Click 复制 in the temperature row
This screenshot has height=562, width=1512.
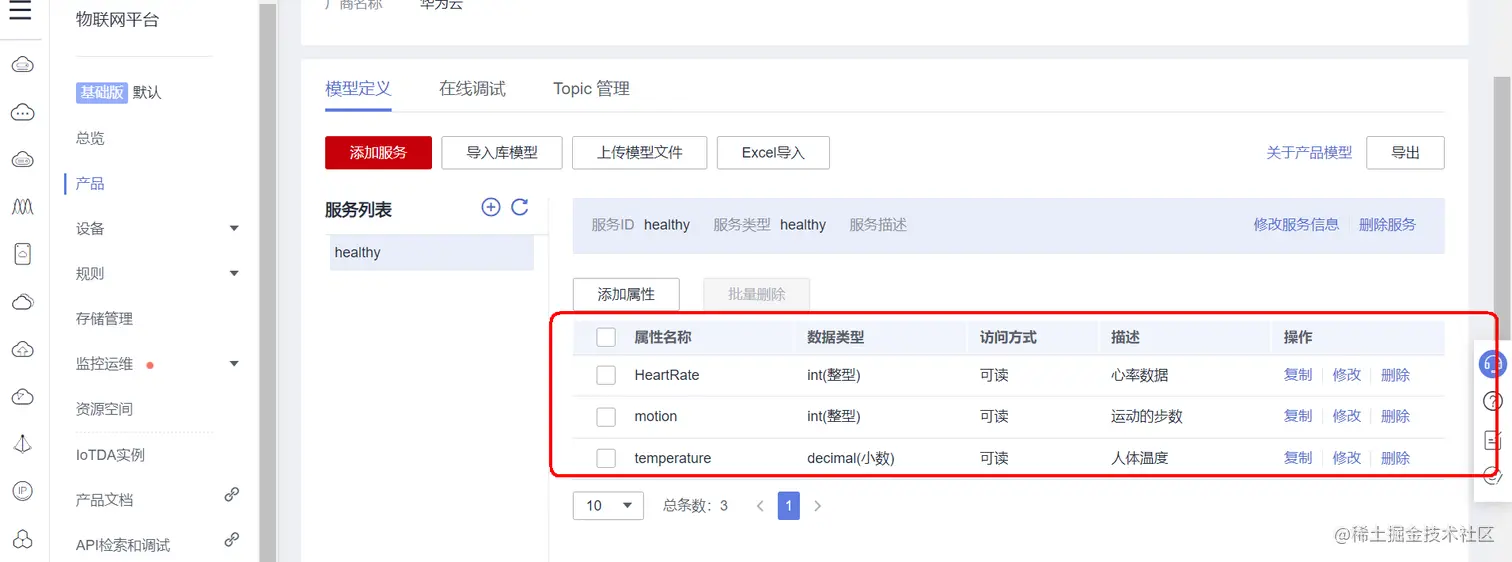(1298, 458)
